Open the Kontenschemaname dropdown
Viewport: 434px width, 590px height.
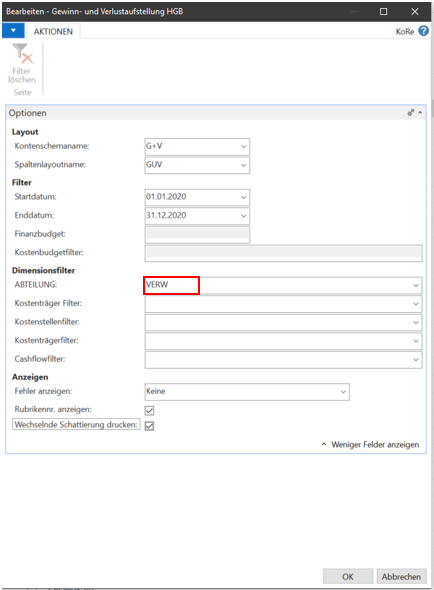pyautogui.click(x=244, y=146)
